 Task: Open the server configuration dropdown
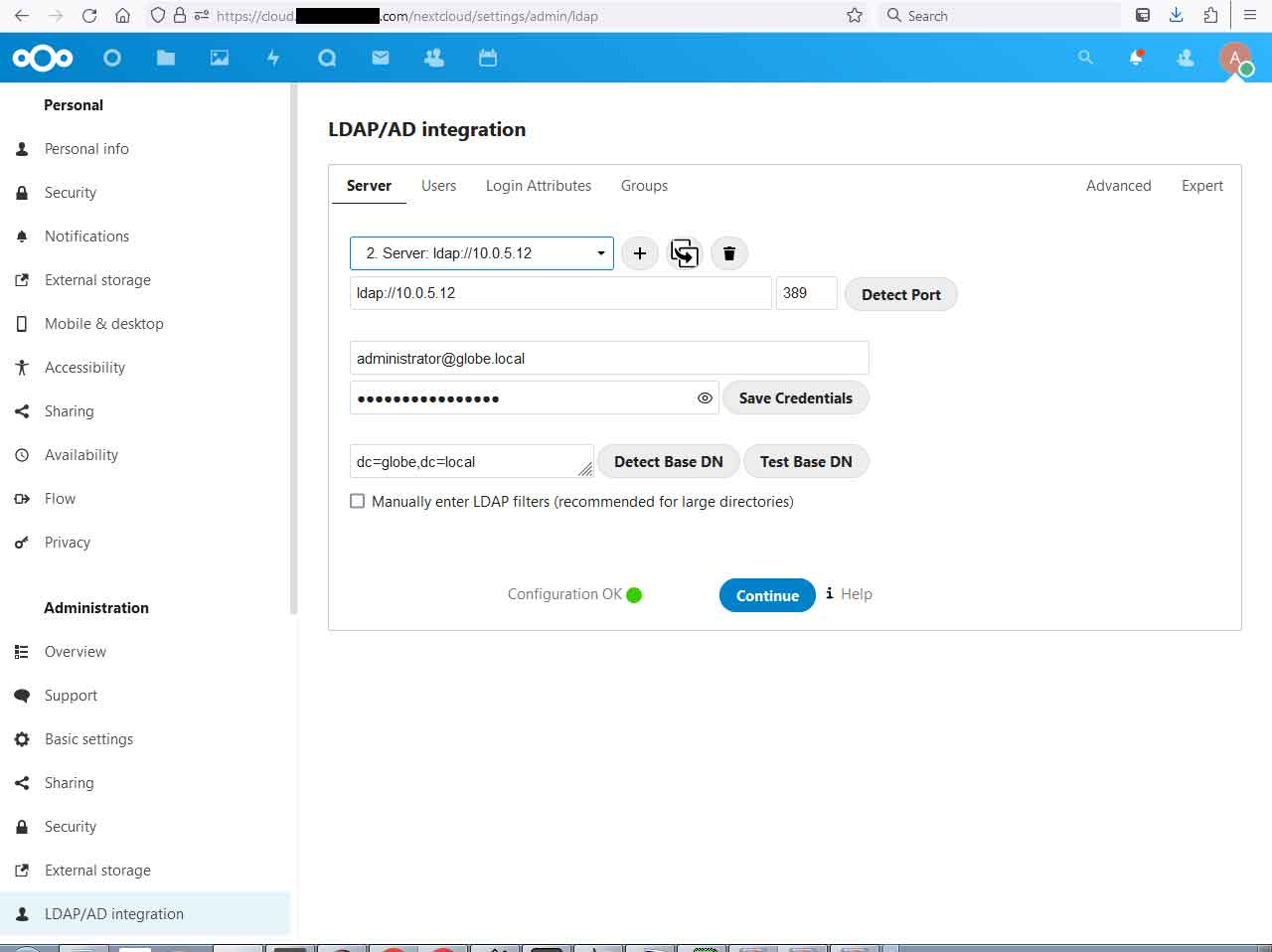click(x=481, y=253)
